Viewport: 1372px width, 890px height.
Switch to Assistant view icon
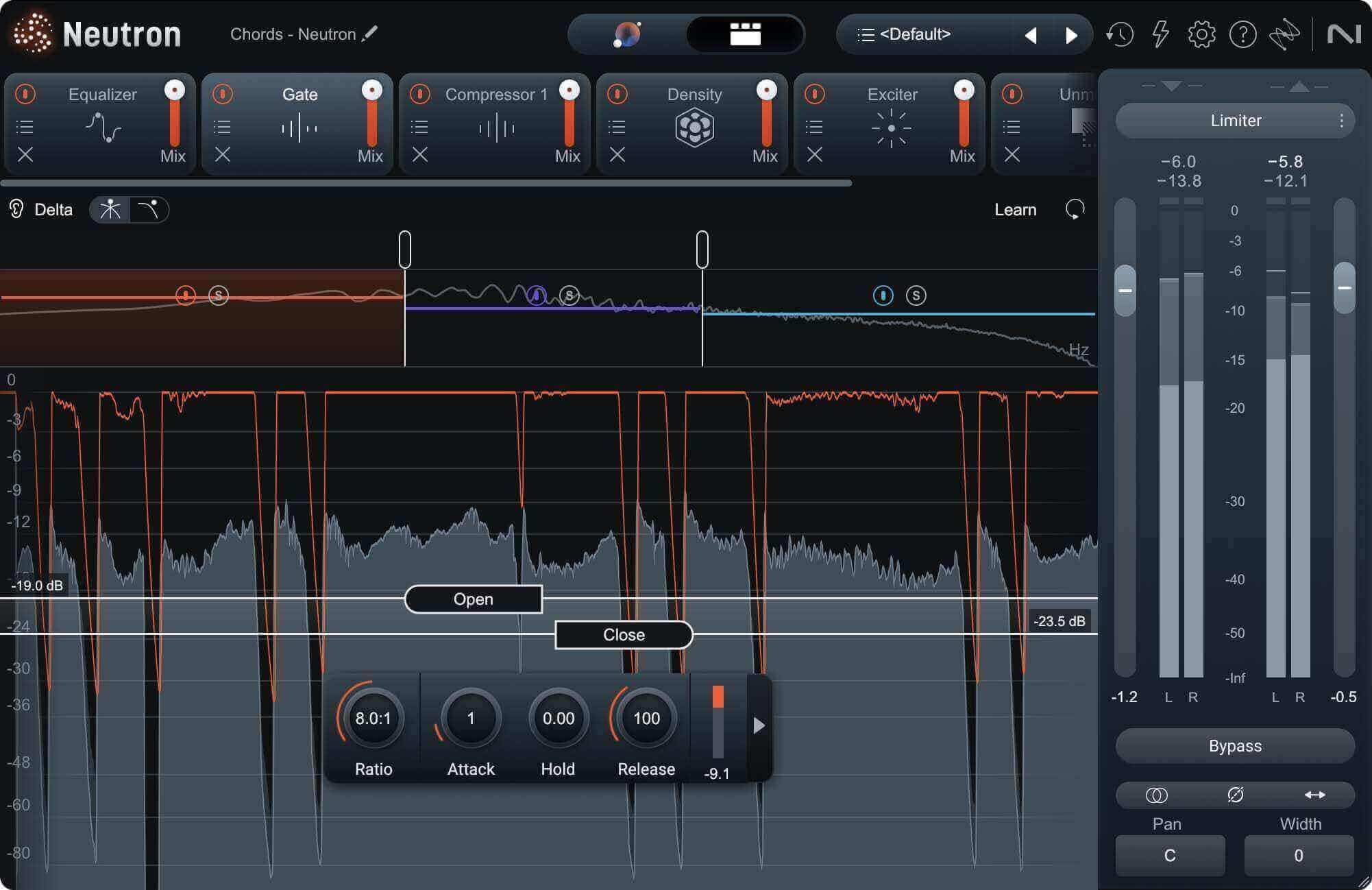(627, 34)
